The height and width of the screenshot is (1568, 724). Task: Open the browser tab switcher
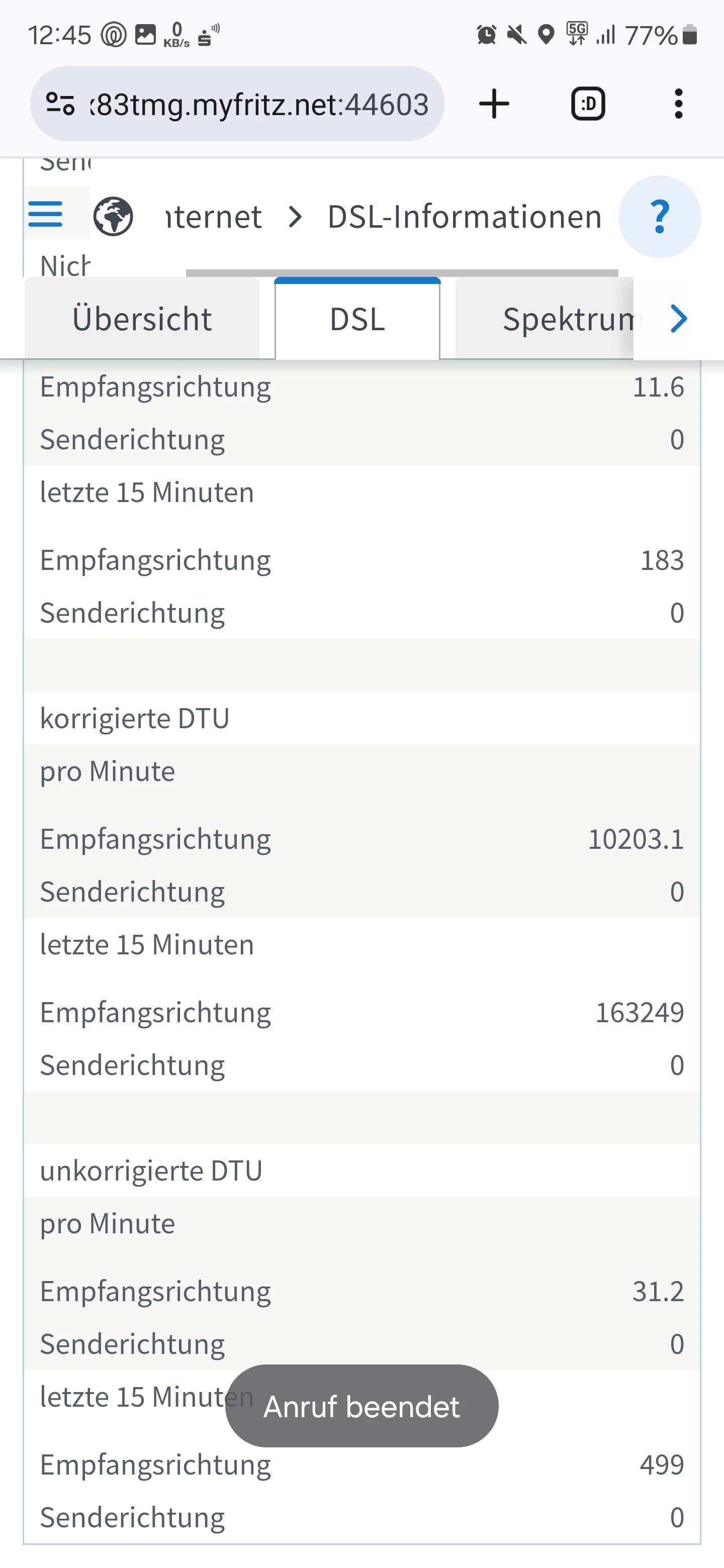coord(588,104)
